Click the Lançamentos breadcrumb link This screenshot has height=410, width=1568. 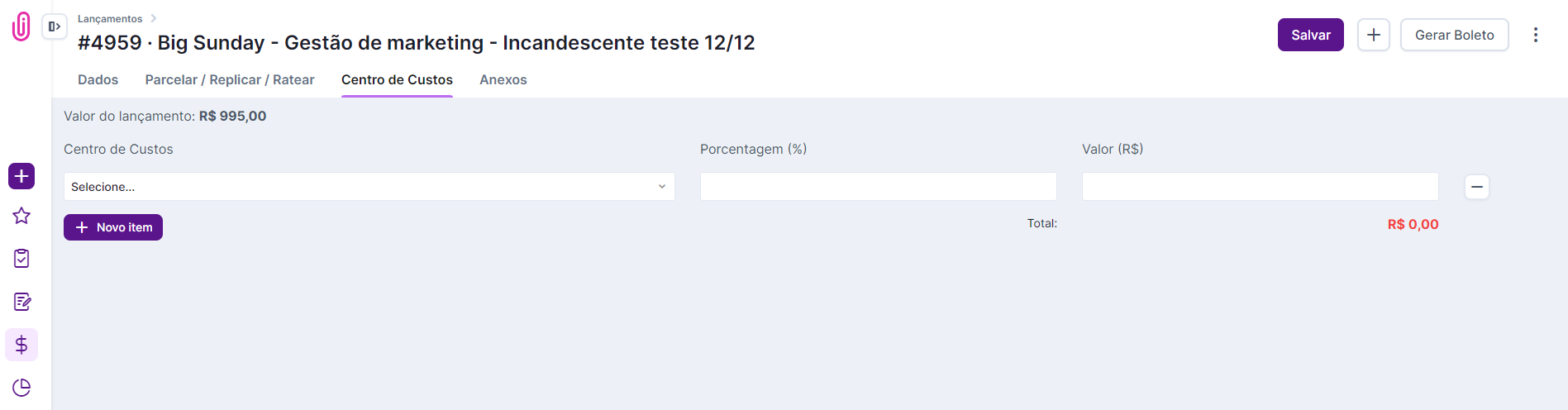pyautogui.click(x=110, y=19)
